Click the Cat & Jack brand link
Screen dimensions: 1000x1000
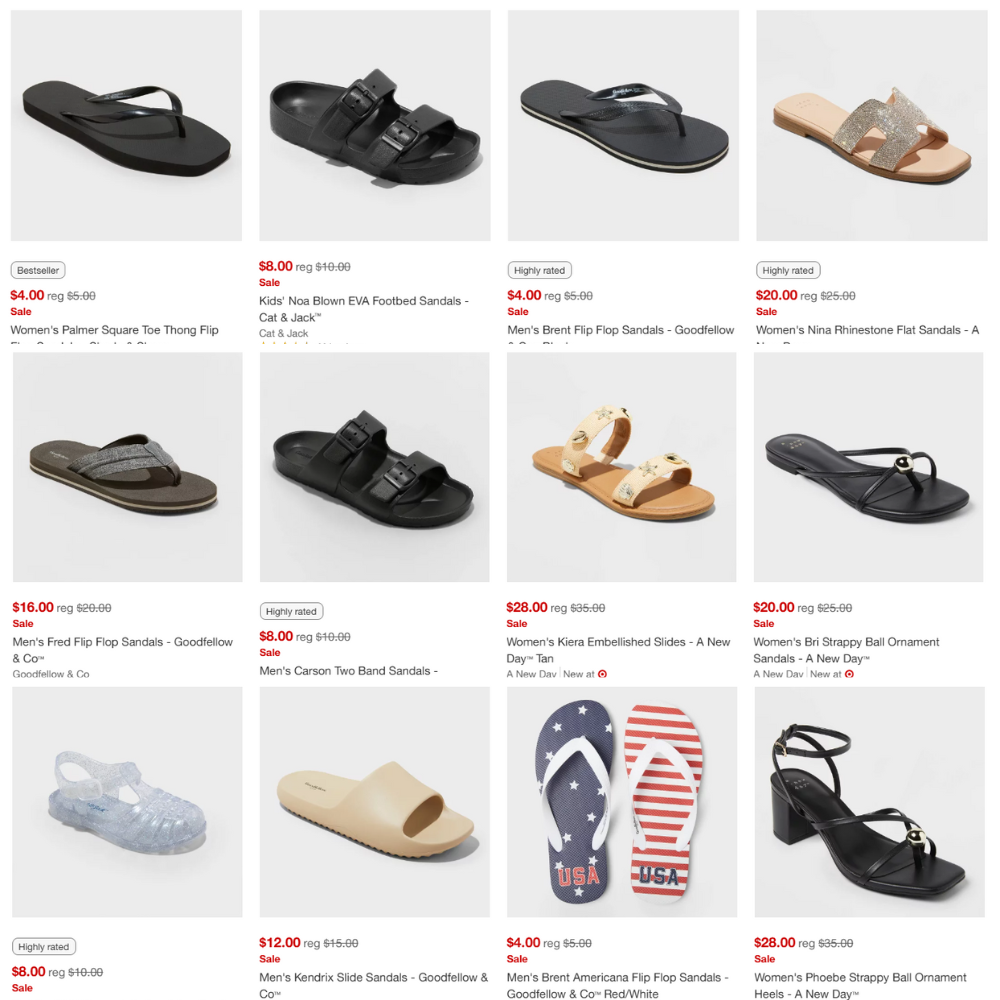(x=283, y=333)
